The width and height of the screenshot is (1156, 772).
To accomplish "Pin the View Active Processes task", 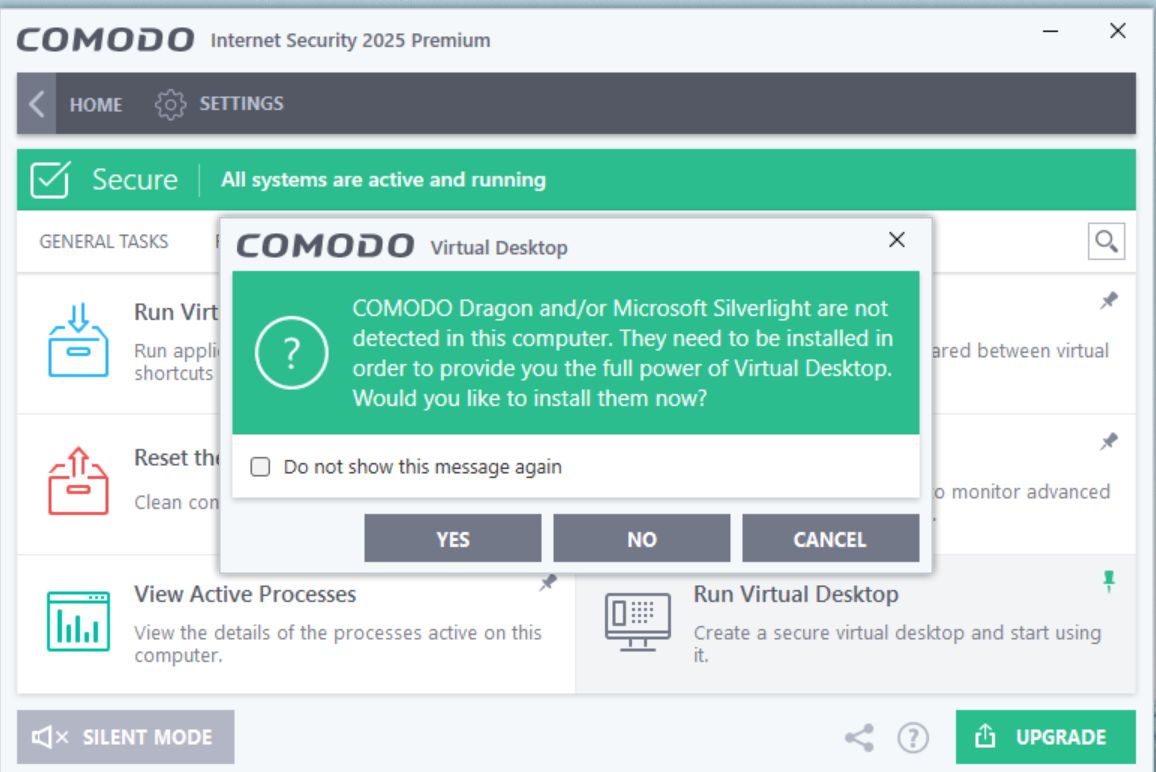I will [548, 583].
